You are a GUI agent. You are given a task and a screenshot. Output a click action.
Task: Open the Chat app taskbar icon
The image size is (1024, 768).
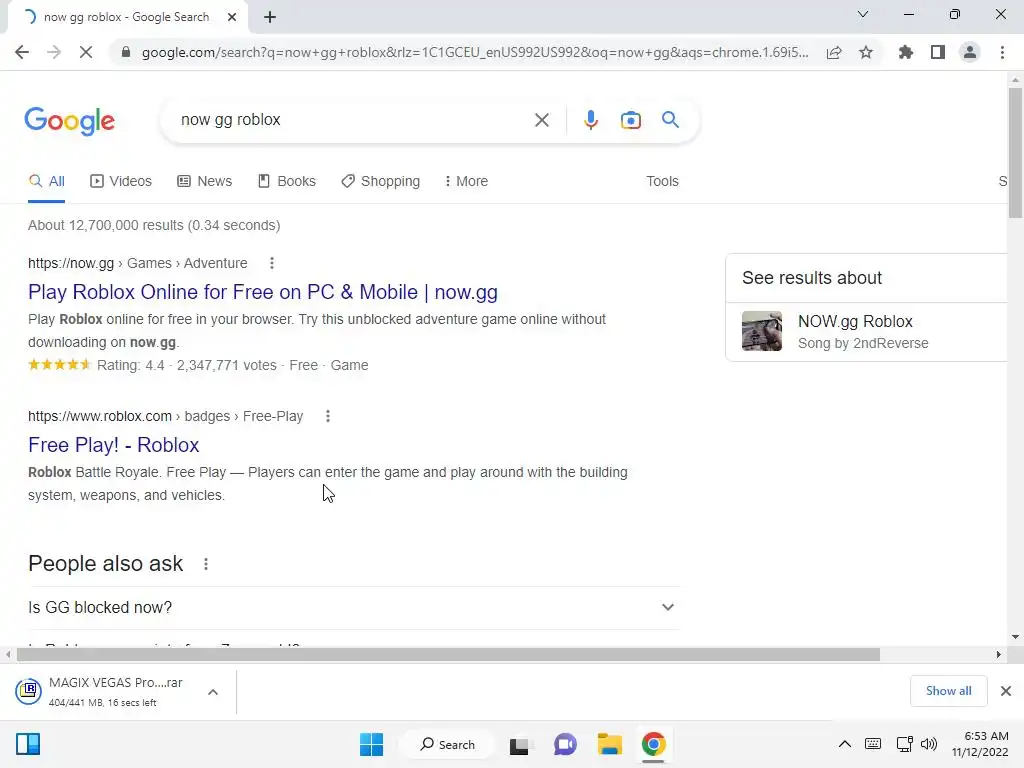[x=565, y=744]
